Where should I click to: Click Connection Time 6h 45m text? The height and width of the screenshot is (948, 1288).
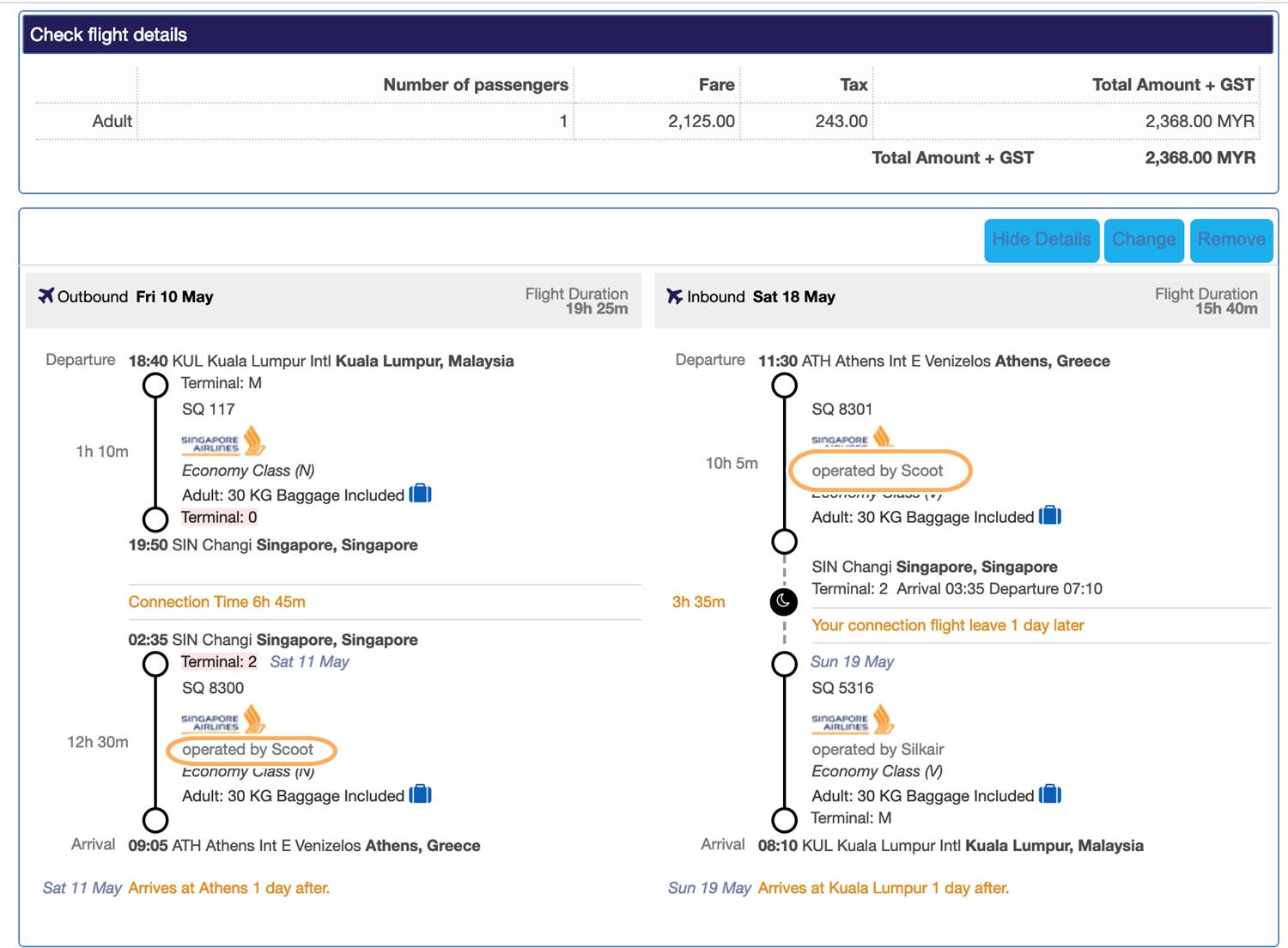pyautogui.click(x=216, y=602)
